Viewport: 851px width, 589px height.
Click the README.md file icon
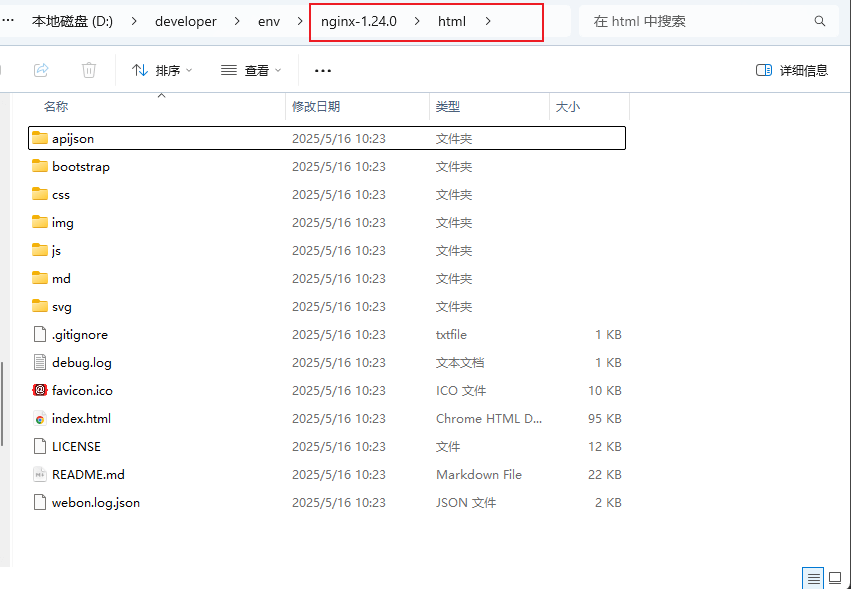click(x=40, y=474)
